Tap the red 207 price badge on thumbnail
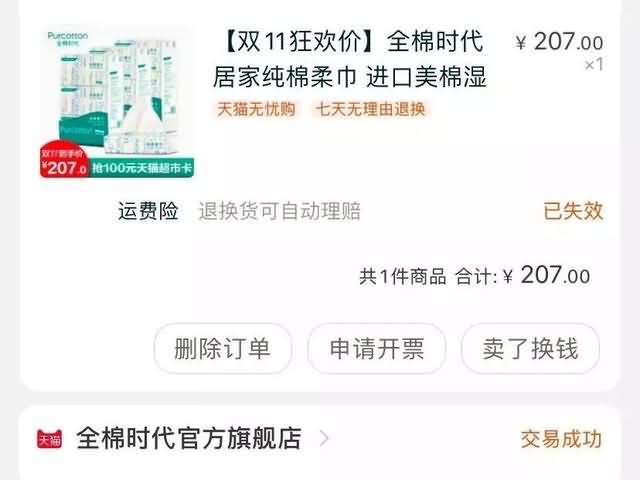 coord(64,160)
